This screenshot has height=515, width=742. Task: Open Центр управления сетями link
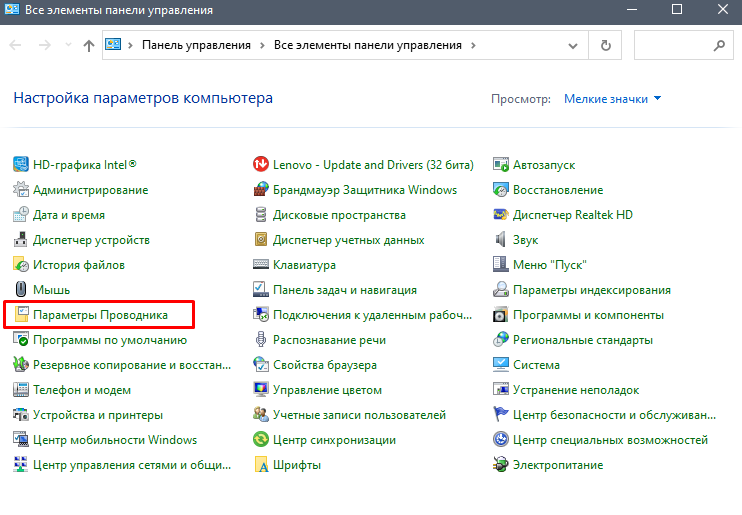132,465
